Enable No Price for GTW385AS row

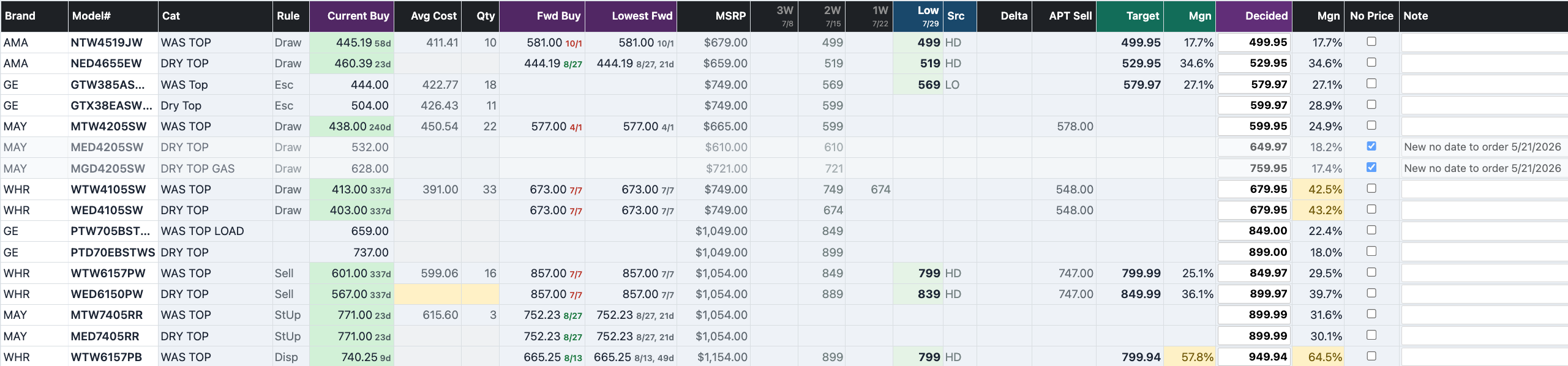click(1371, 83)
